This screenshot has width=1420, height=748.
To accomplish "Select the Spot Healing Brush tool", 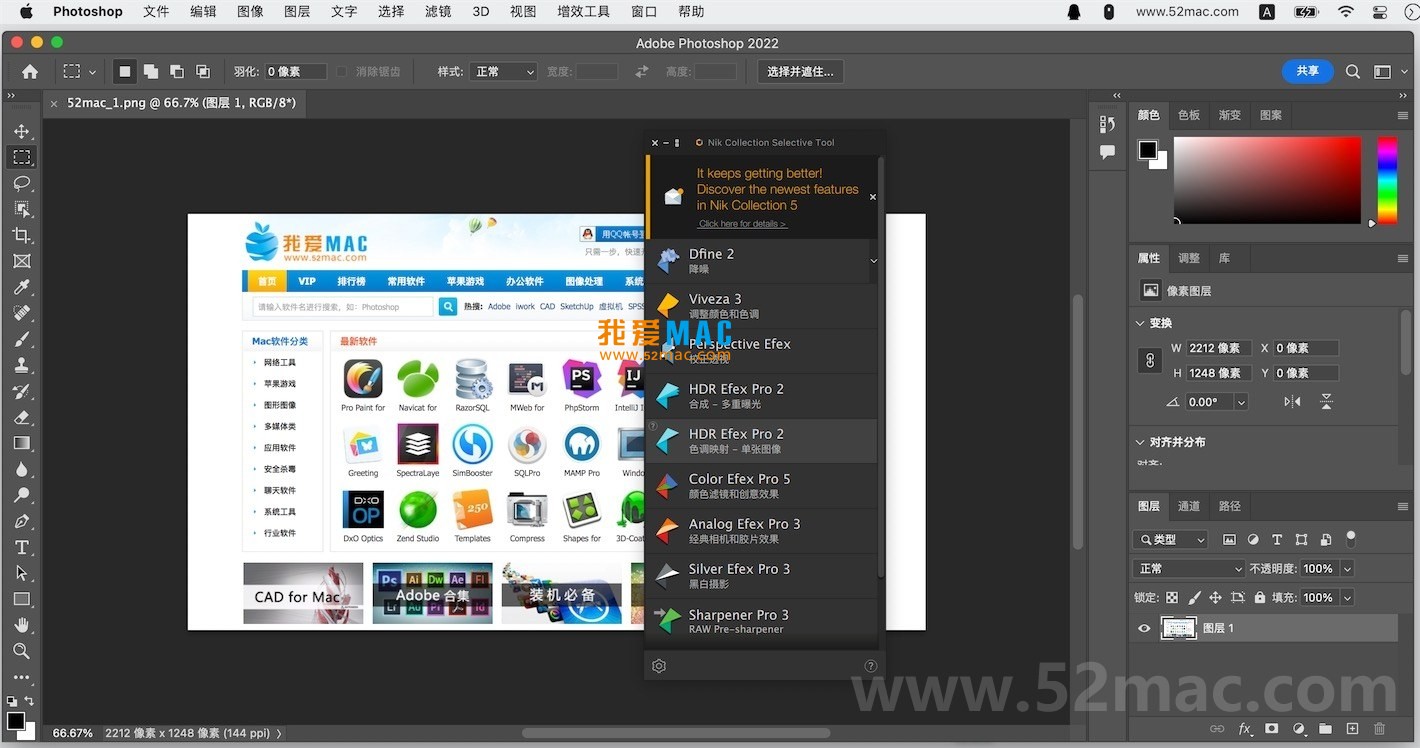I will point(21,313).
